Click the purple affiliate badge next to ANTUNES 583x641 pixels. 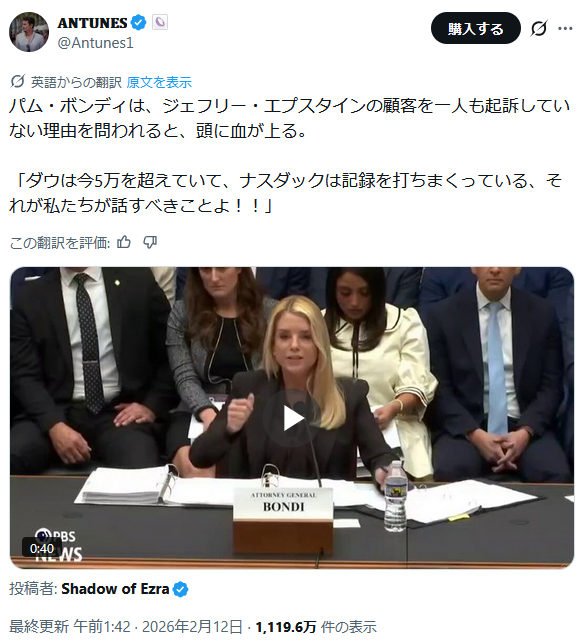[160, 22]
